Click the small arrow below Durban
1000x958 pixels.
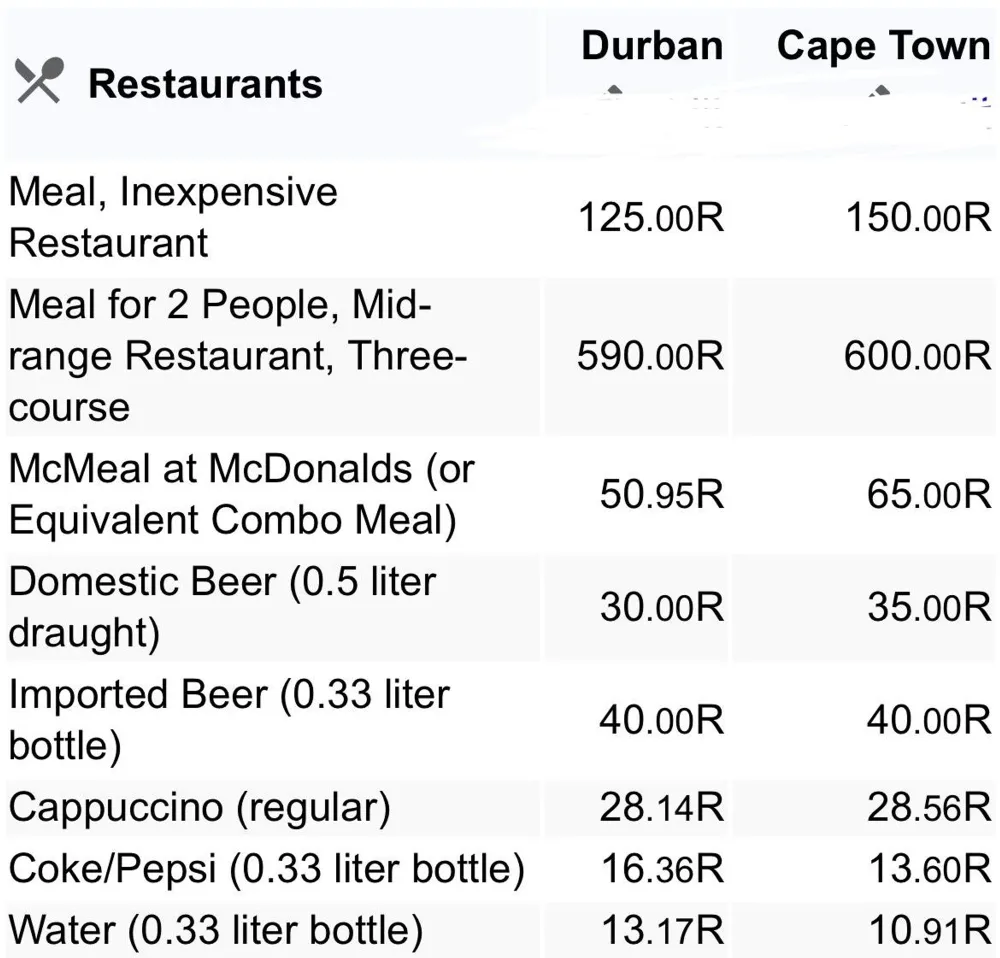(x=615, y=90)
